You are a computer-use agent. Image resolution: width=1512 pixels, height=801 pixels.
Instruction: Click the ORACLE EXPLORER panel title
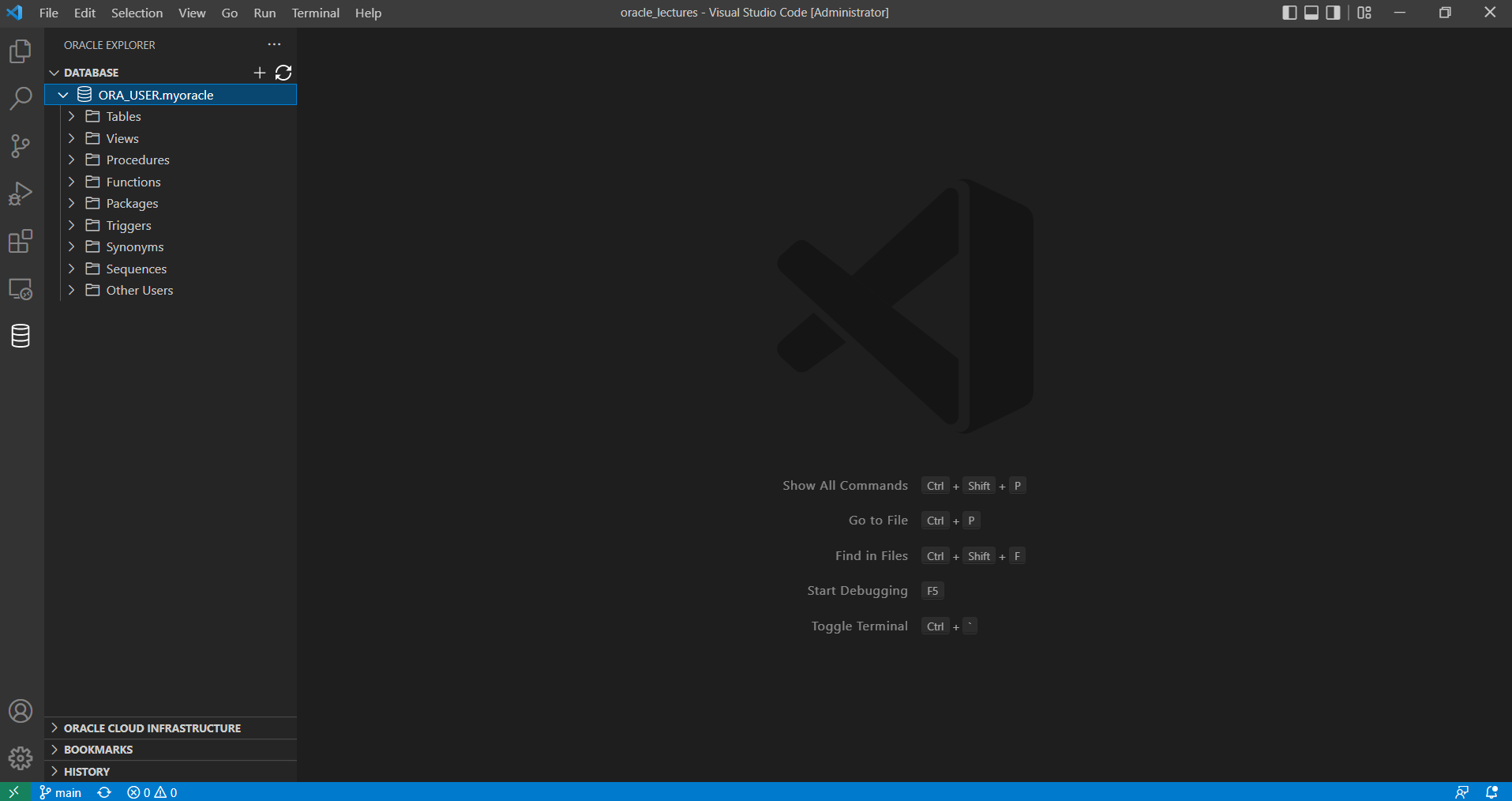click(x=110, y=45)
